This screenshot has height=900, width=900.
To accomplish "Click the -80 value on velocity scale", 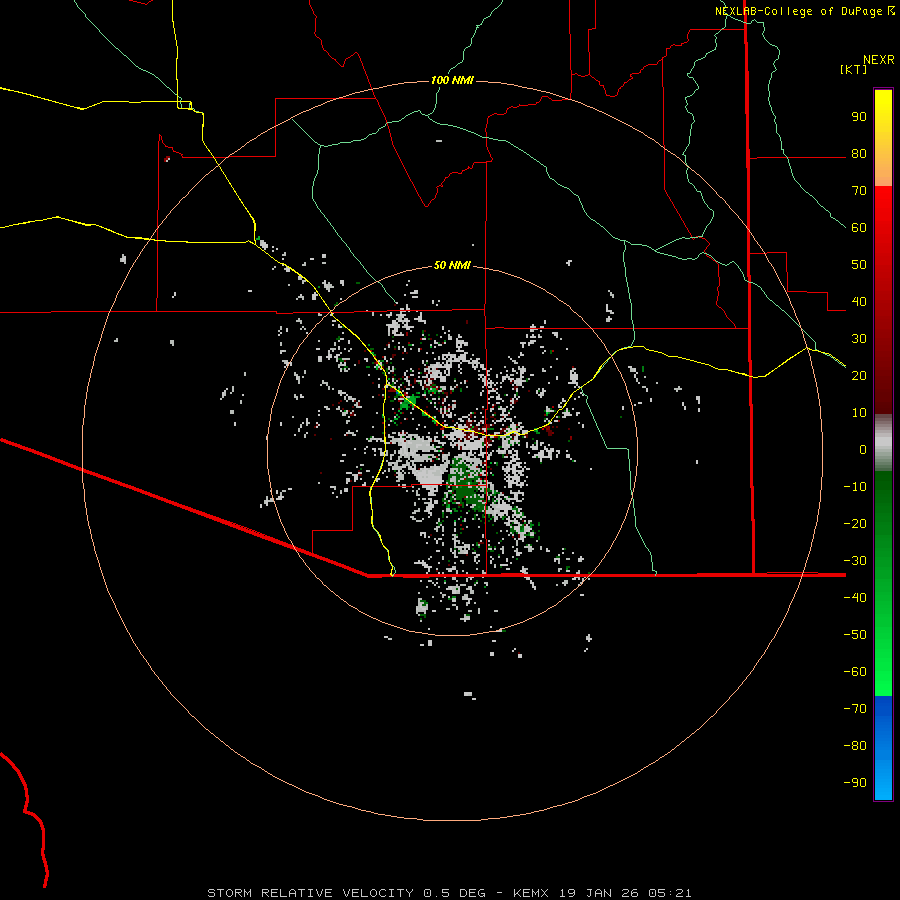I will (x=855, y=746).
